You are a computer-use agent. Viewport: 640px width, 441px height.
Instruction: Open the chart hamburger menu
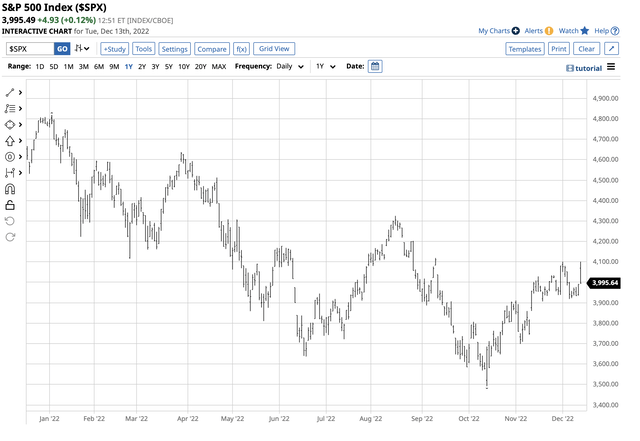pyautogui.click(x=611, y=67)
